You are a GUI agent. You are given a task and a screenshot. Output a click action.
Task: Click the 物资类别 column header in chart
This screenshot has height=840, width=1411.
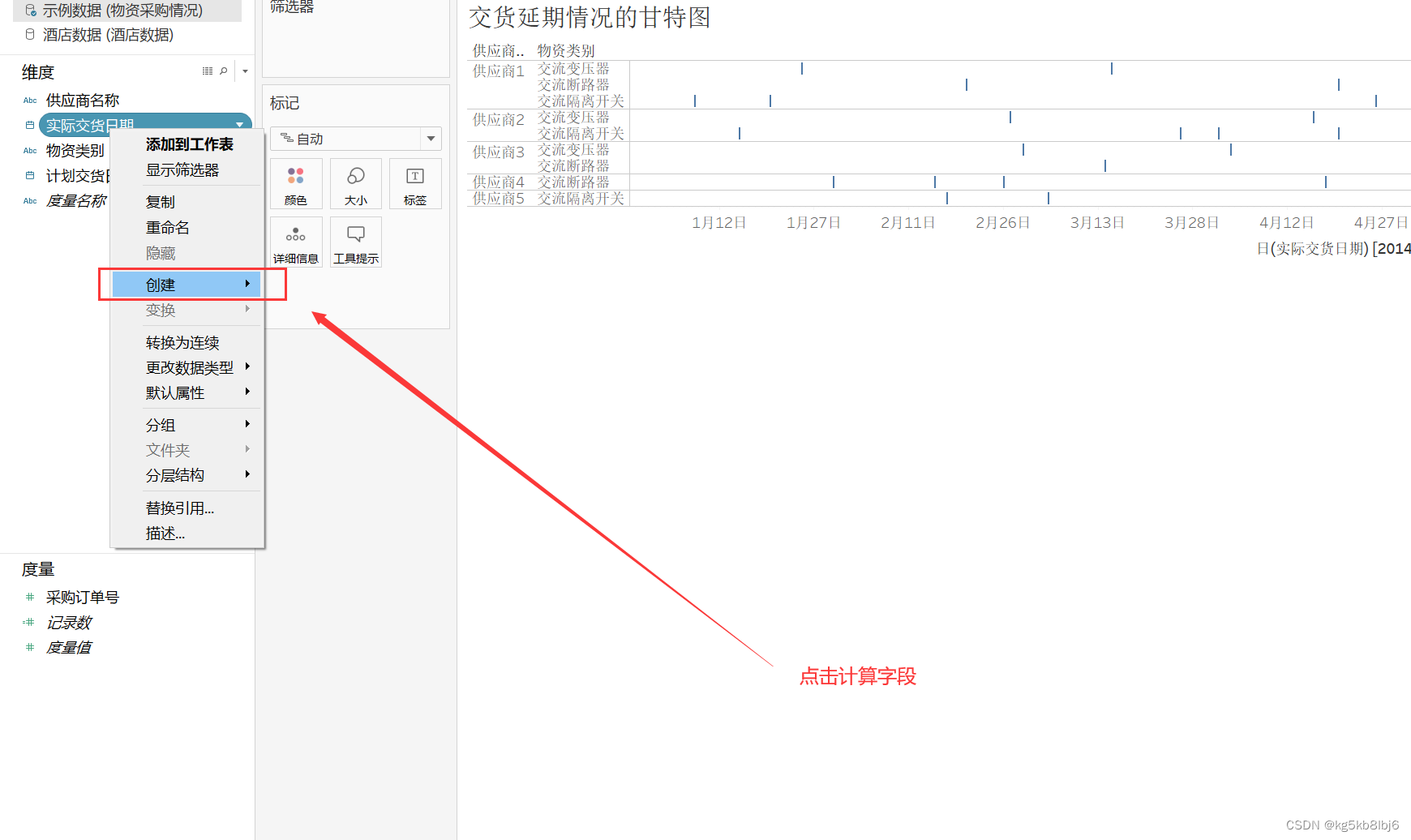pyautogui.click(x=566, y=51)
